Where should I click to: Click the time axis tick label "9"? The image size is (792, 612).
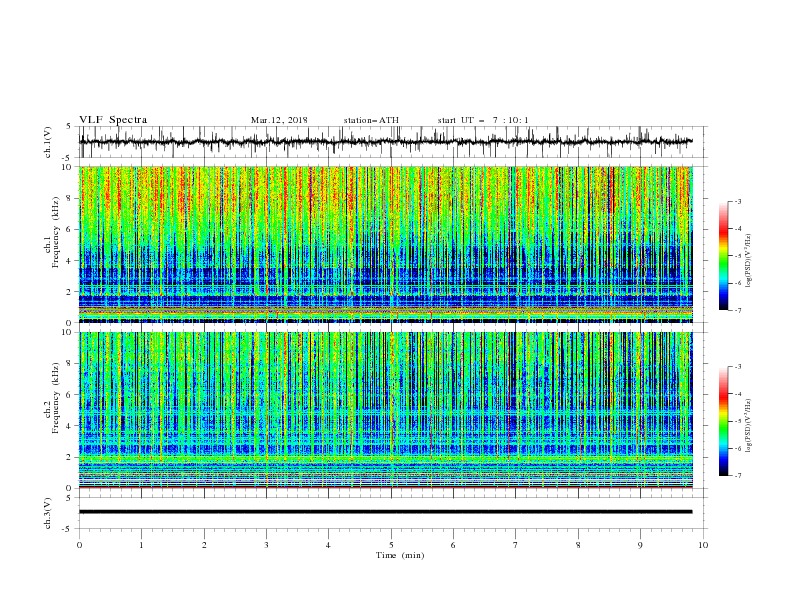click(x=640, y=545)
